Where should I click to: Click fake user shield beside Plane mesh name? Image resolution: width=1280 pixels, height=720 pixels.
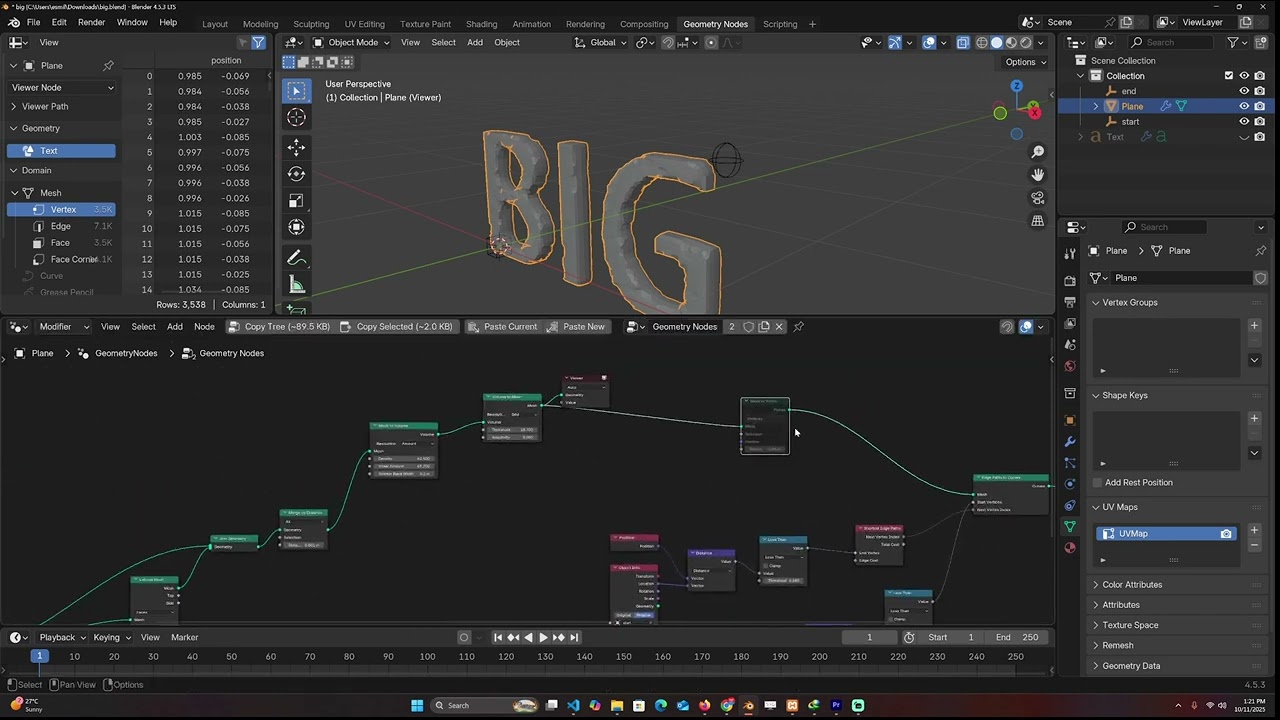point(1261,278)
